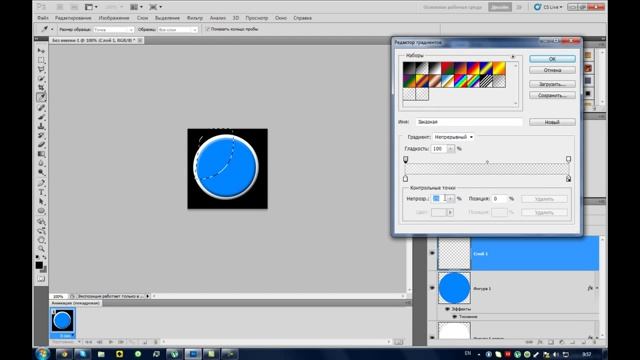Open the arrange documents dropdown
The image size is (640, 360).
click(136, 7)
